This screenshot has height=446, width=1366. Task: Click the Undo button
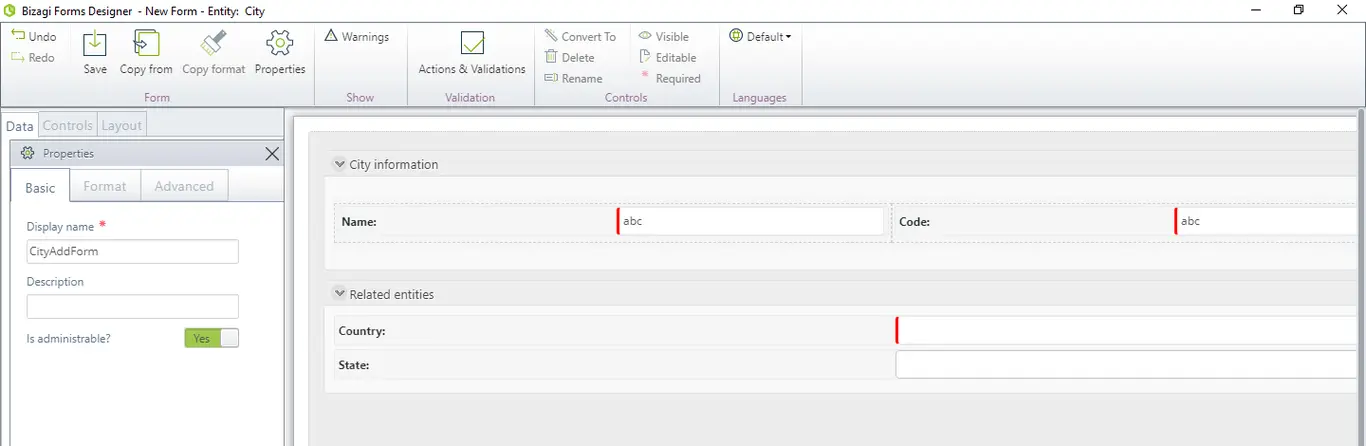[x=34, y=36]
